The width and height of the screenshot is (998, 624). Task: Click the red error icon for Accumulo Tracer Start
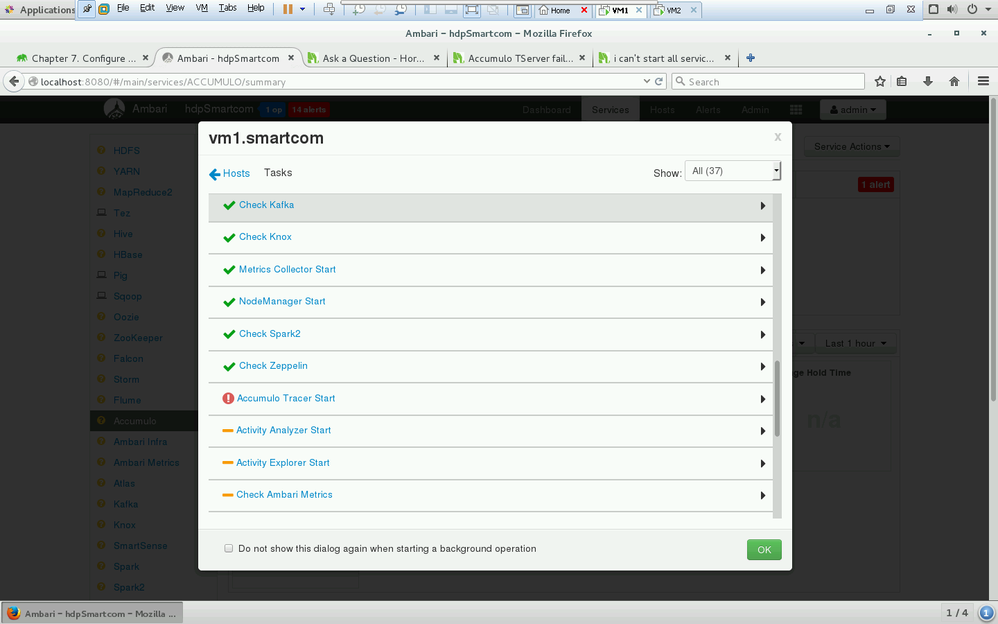coord(228,399)
